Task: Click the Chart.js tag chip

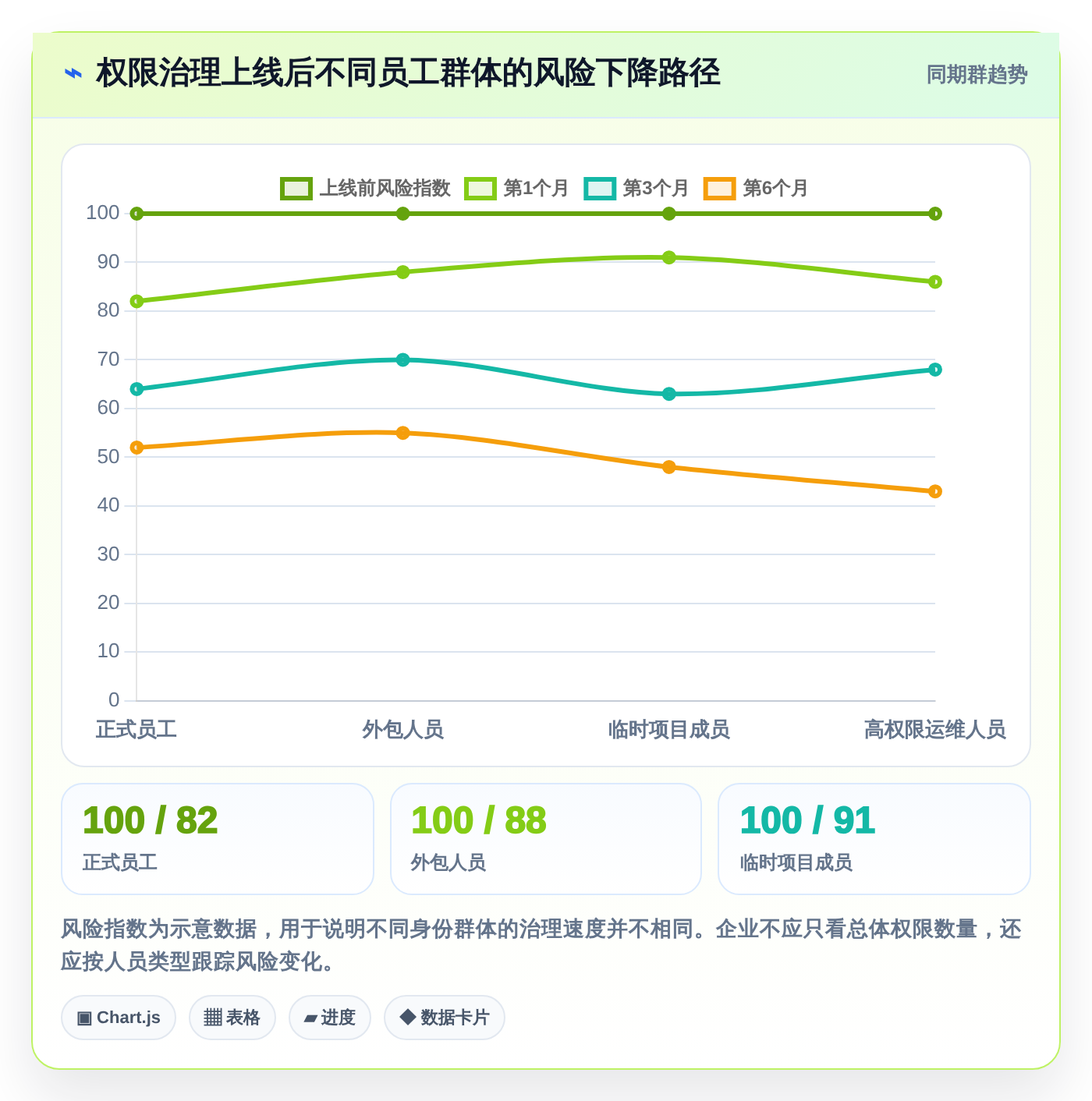Action: (x=119, y=1018)
